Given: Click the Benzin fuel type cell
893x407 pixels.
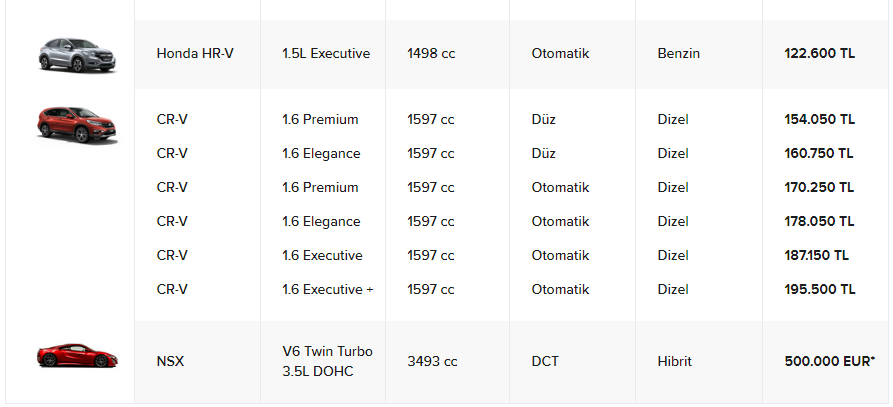Looking at the screenshot, I should [x=678, y=54].
